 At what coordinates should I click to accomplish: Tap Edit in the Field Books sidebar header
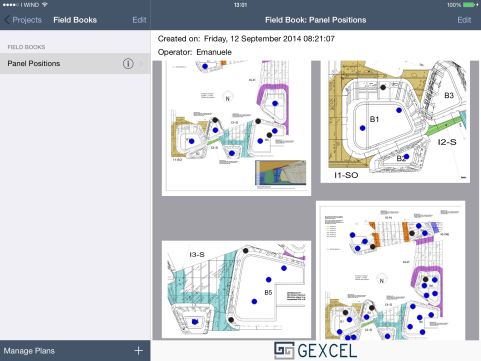[x=139, y=20]
